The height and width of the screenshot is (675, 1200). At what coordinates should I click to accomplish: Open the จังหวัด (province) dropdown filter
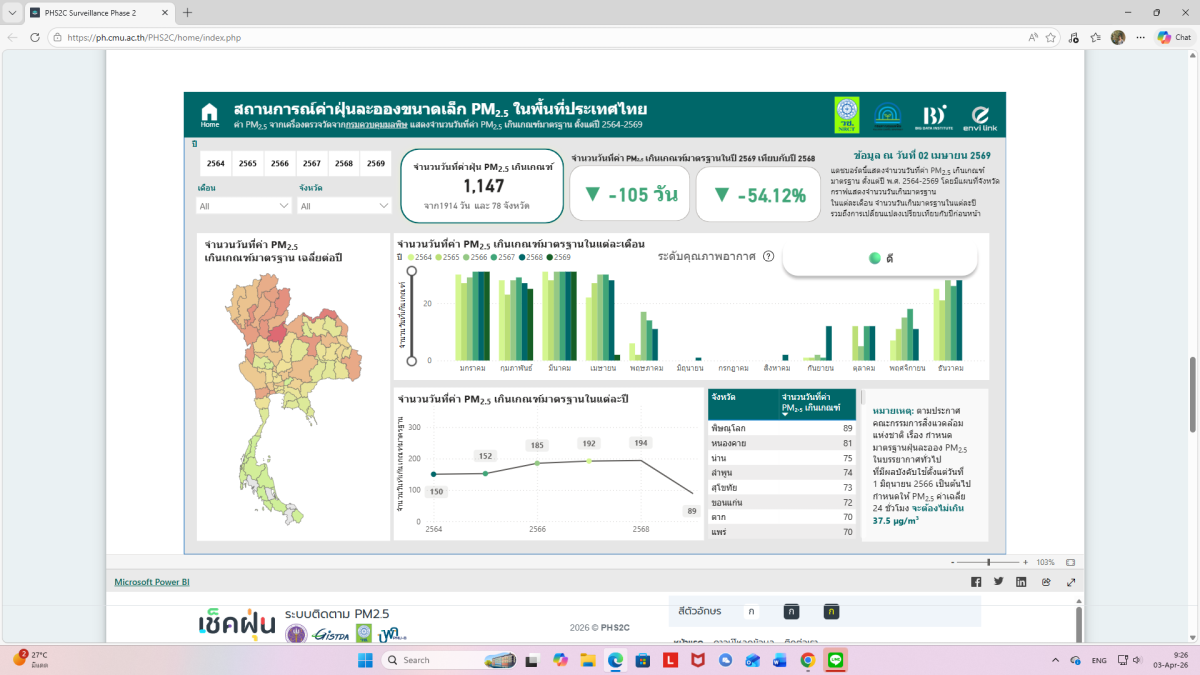click(345, 206)
